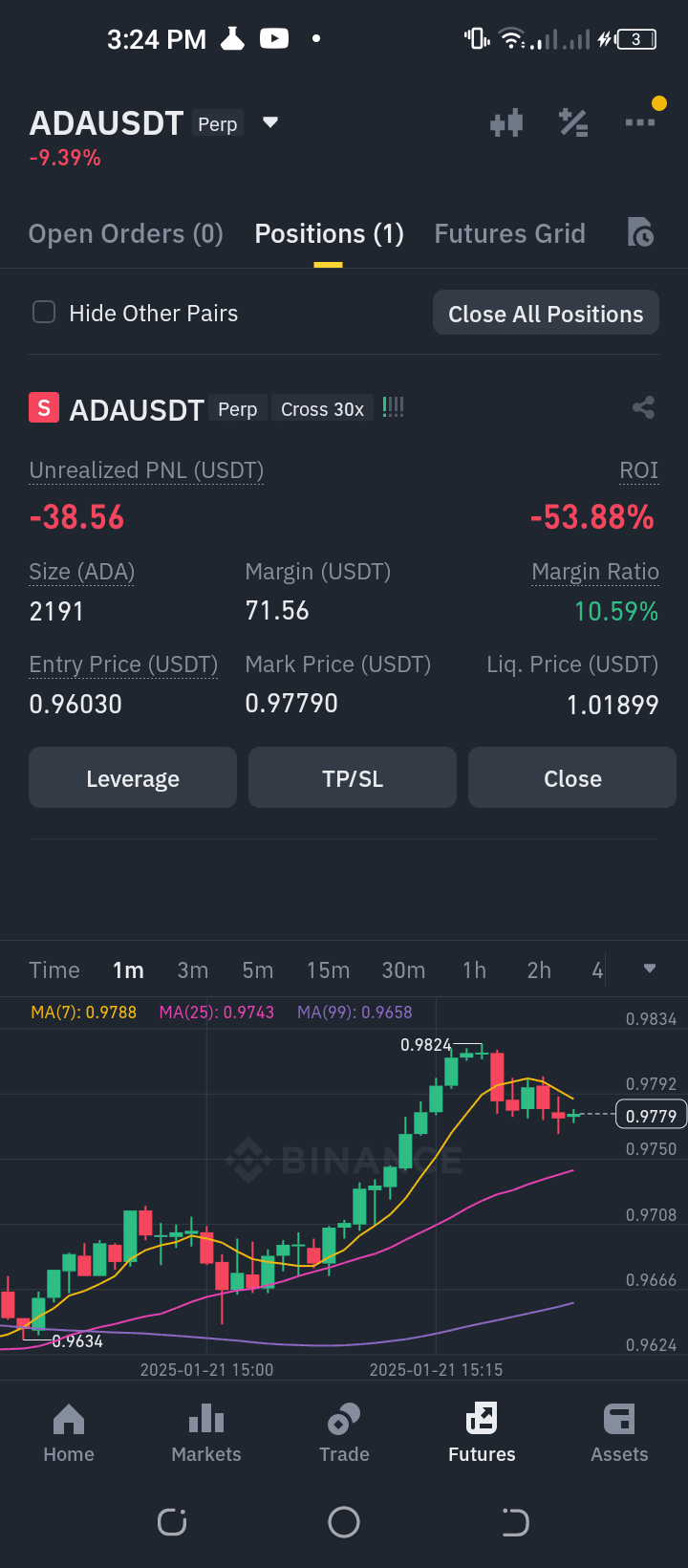
Task: Switch to the Open Orders (0) tab
Action: pyautogui.click(x=126, y=234)
